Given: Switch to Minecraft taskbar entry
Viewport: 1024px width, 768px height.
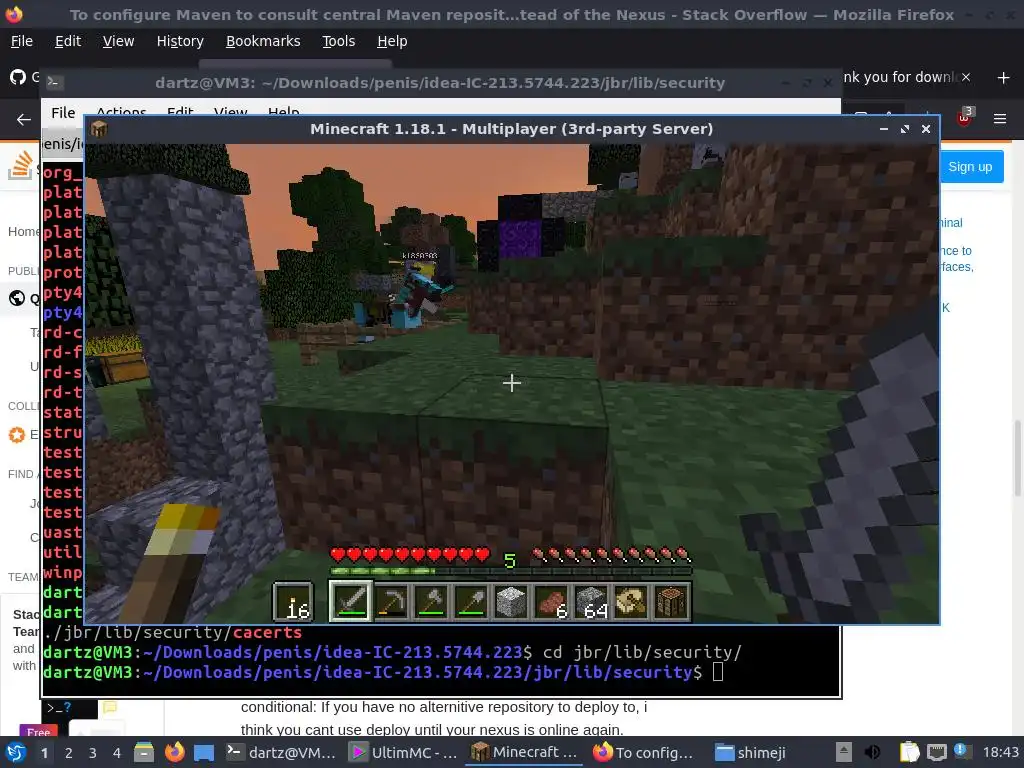Looking at the screenshot, I should tap(524, 752).
